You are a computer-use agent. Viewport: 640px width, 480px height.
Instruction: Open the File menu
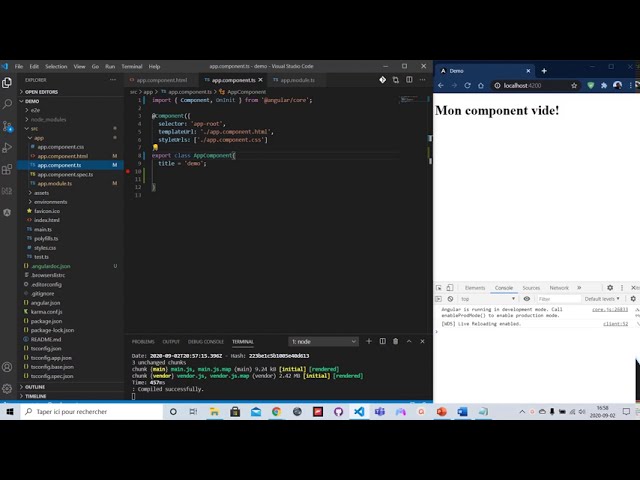pos(19,67)
